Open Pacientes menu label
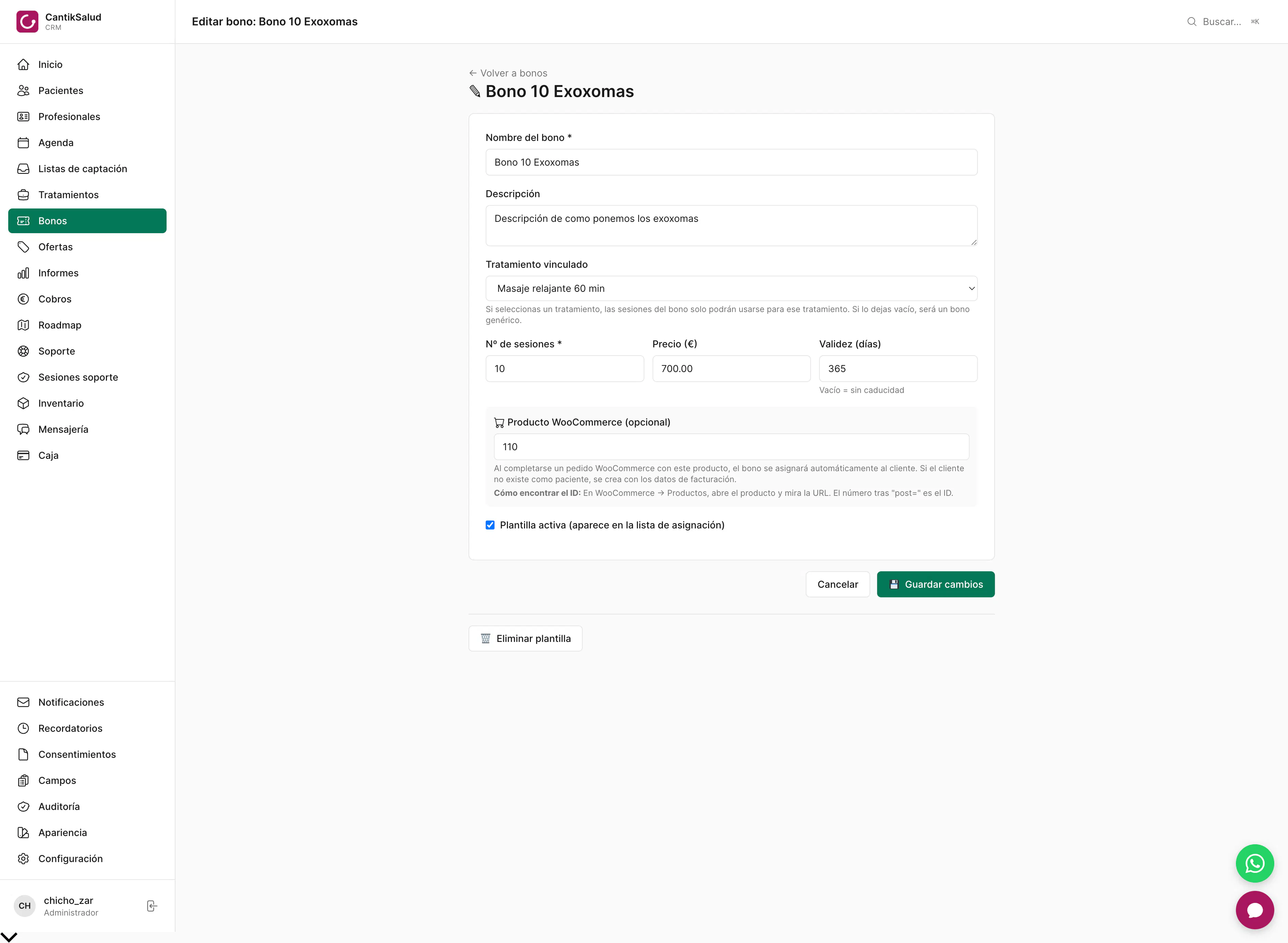Screen dimensions: 1288x943 click(60, 91)
